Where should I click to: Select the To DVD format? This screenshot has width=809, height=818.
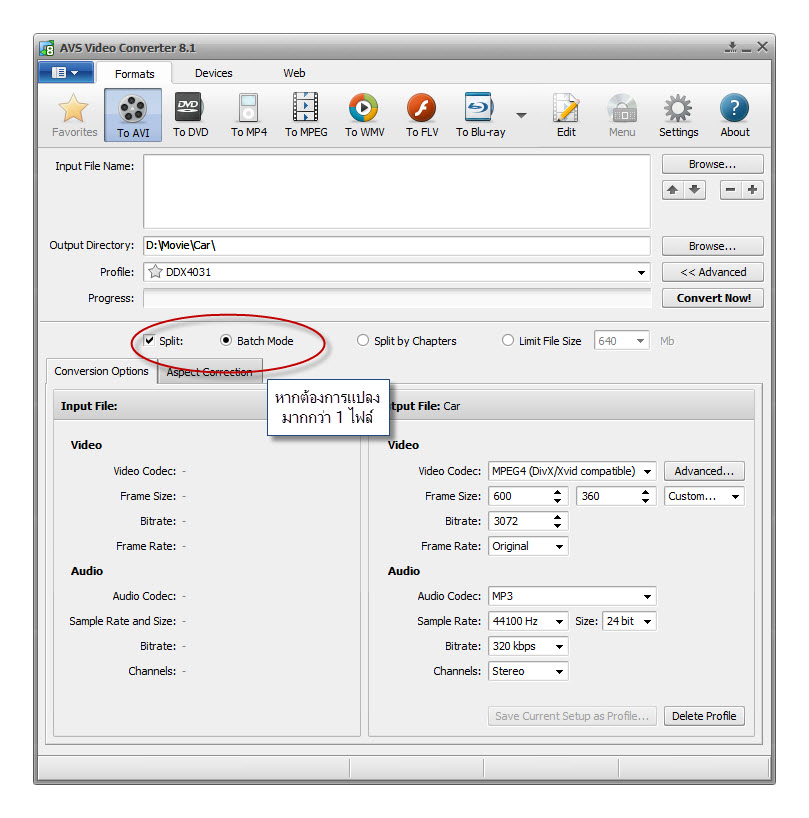190,115
